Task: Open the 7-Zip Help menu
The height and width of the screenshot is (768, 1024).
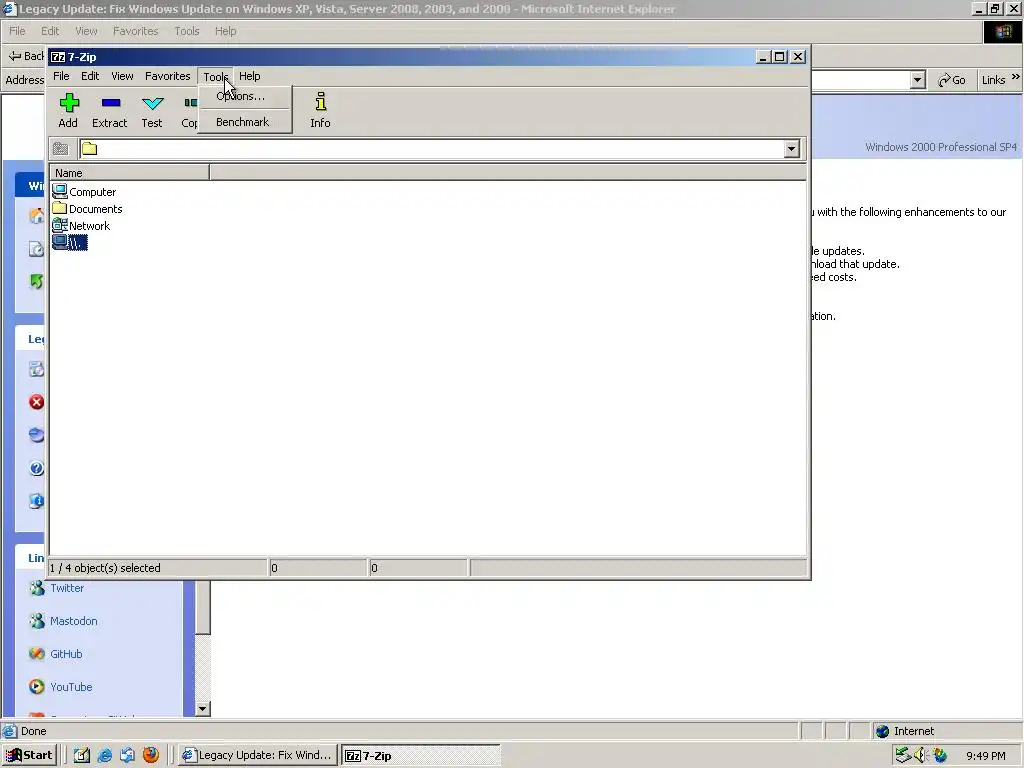Action: coord(249,76)
